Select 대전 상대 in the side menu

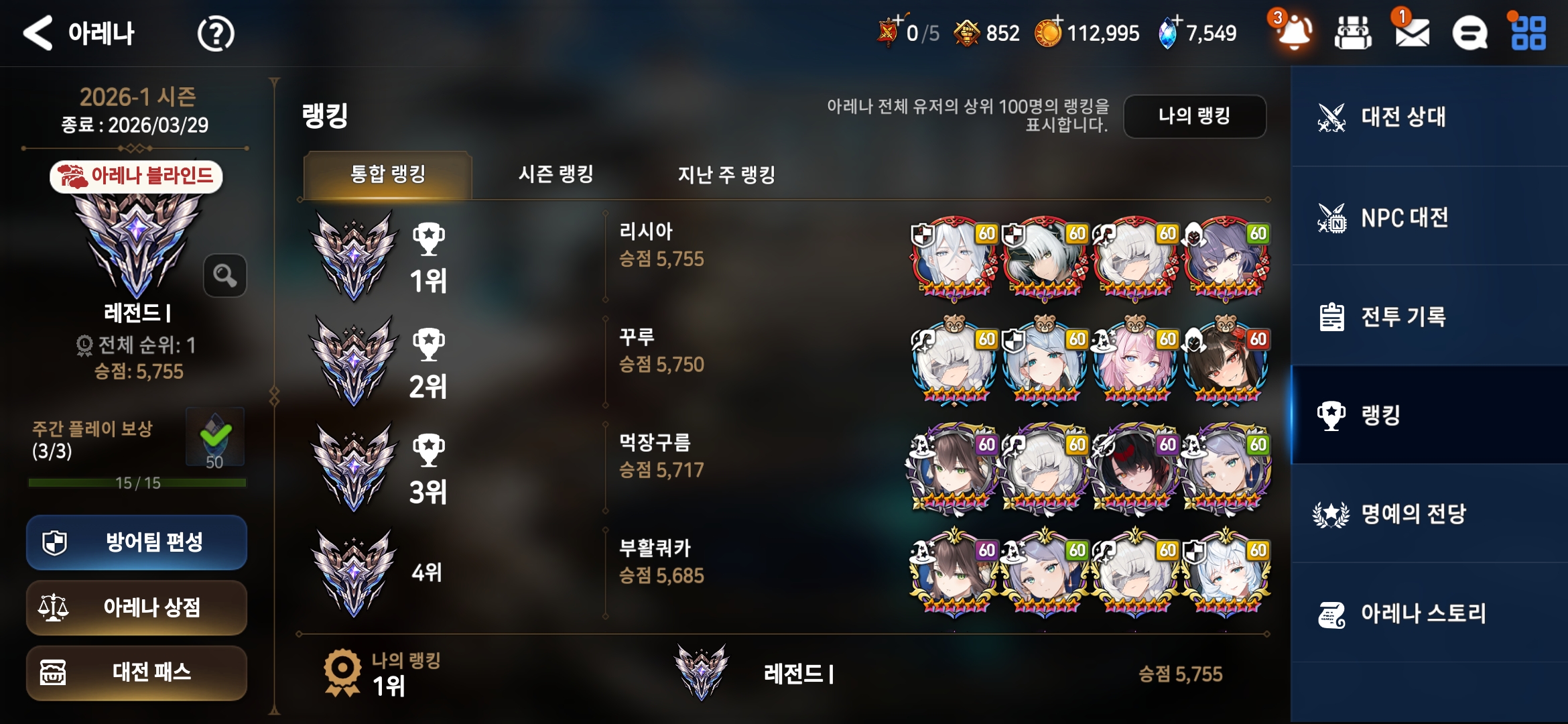coord(1429,117)
